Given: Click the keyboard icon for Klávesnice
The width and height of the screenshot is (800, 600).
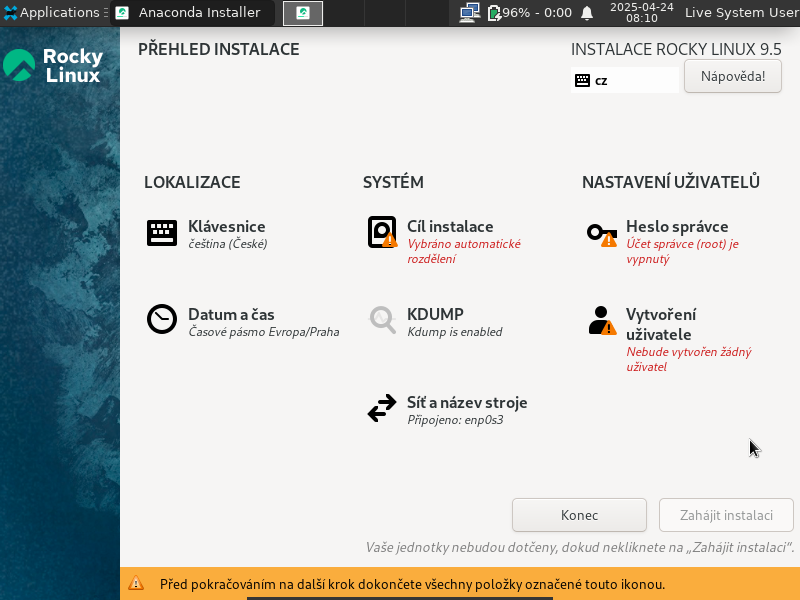Looking at the screenshot, I should click(x=162, y=233).
